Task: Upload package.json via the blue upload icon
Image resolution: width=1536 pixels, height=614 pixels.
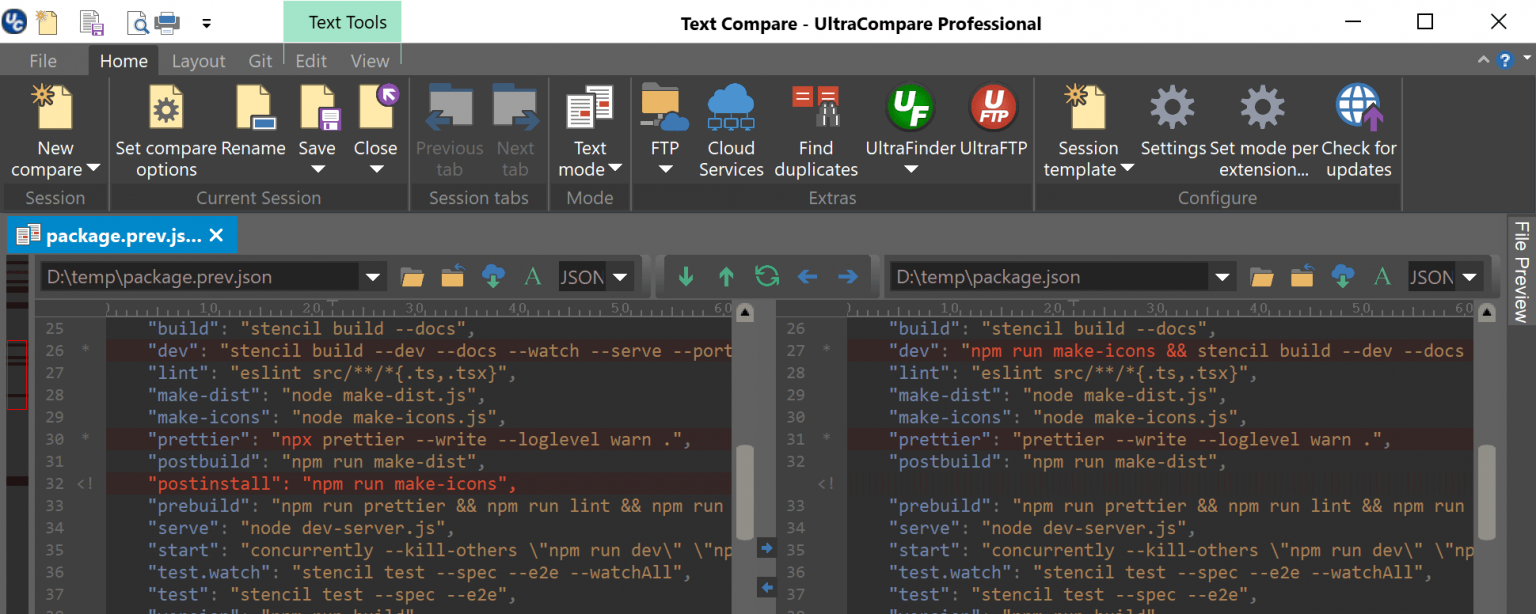Action: [1342, 276]
